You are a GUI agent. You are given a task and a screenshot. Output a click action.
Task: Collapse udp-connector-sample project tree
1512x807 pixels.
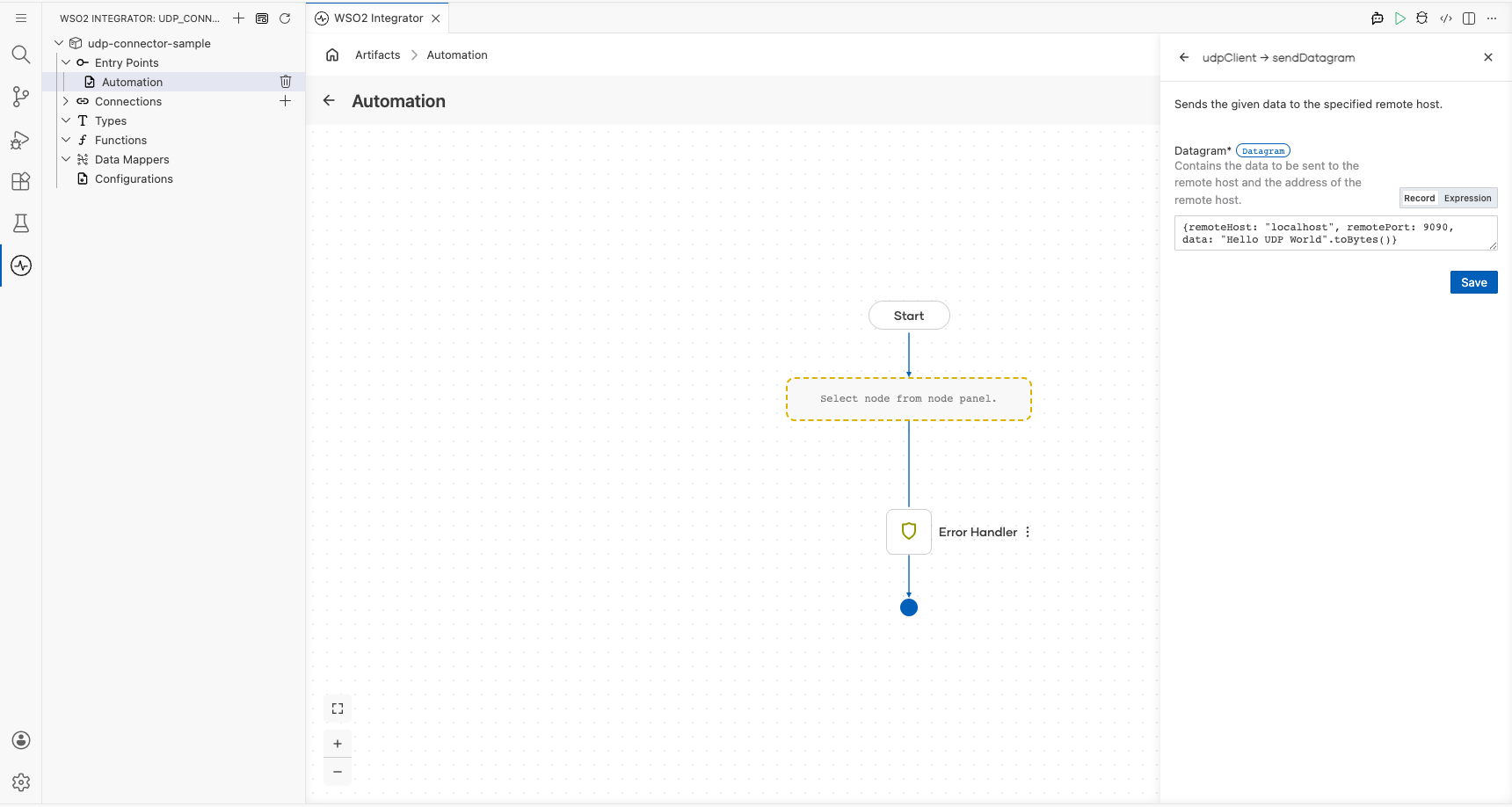(59, 43)
